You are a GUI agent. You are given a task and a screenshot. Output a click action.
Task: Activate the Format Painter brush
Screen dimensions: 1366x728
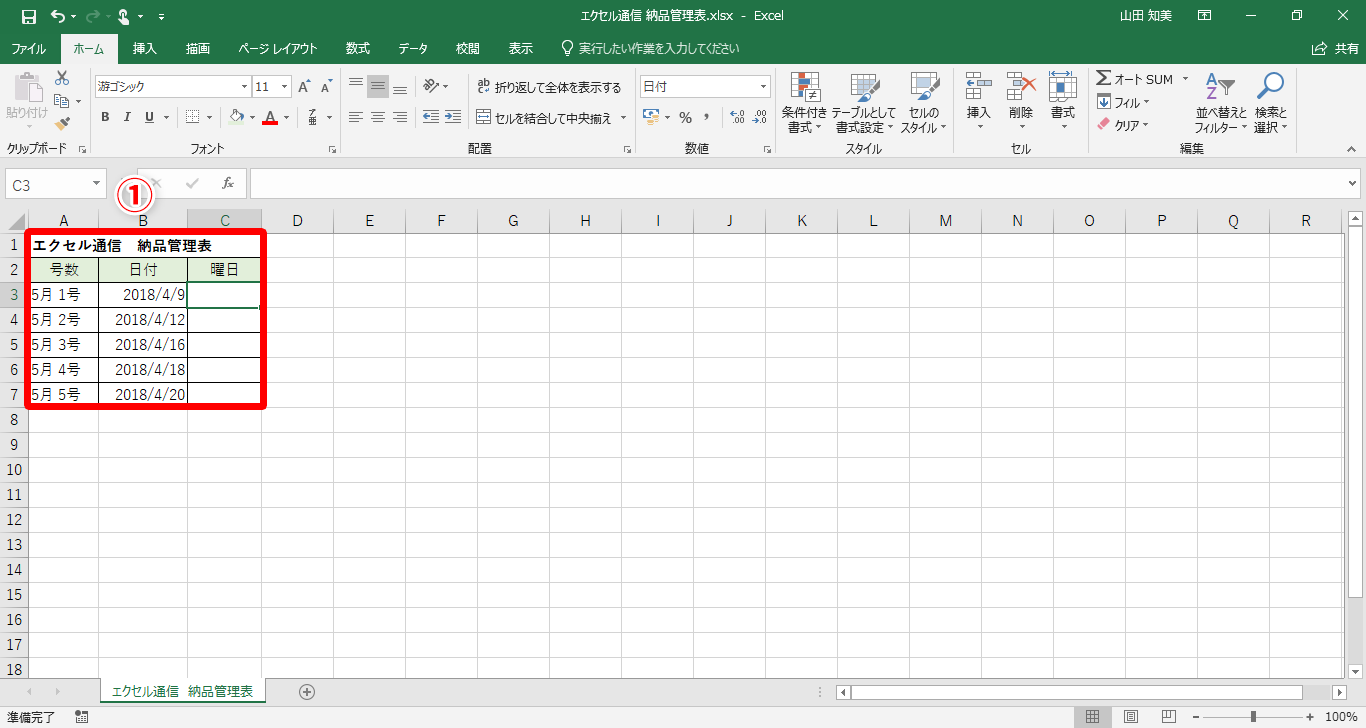[x=62, y=124]
